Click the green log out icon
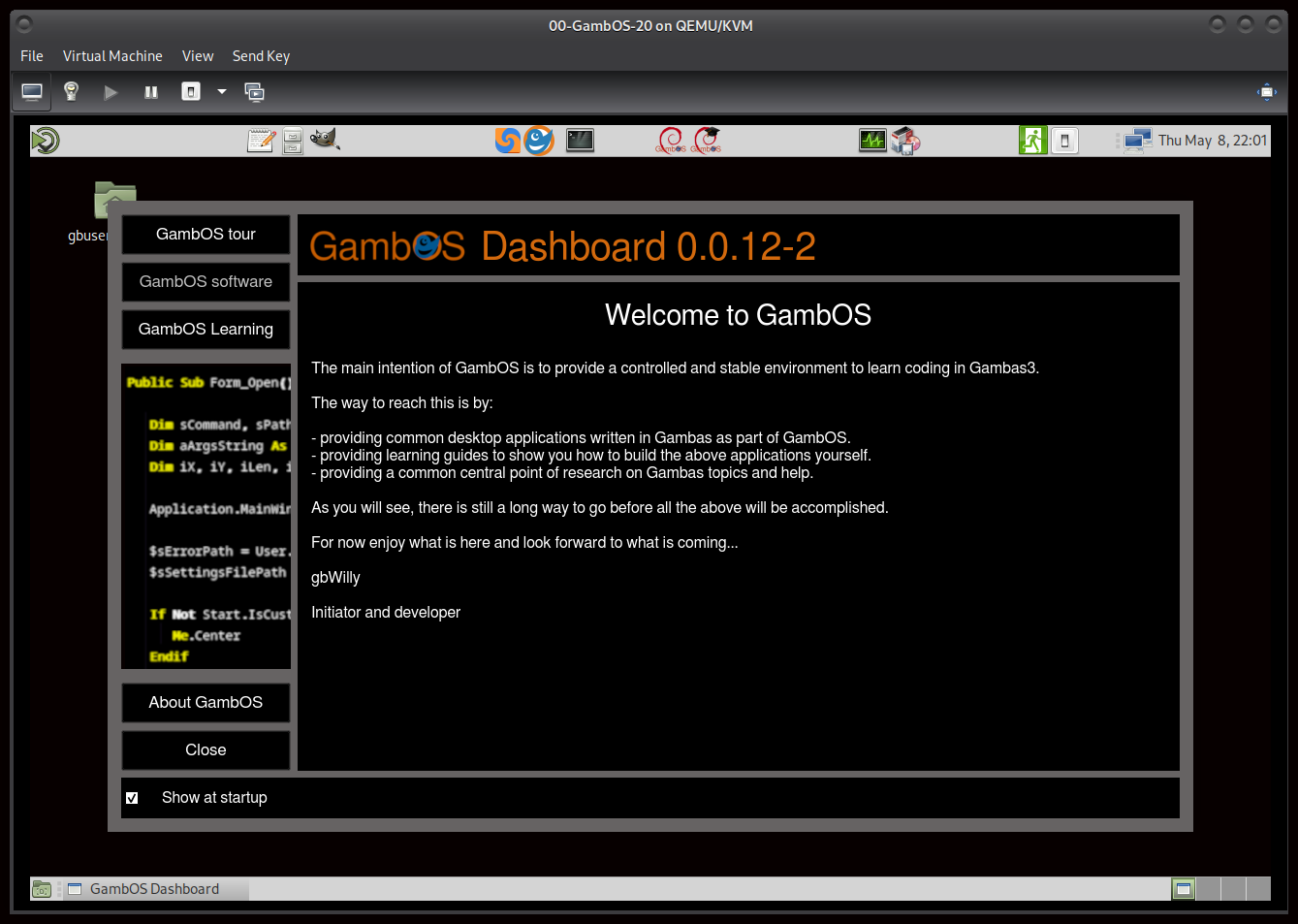Screen dimensions: 1298x924 click(x=1032, y=141)
